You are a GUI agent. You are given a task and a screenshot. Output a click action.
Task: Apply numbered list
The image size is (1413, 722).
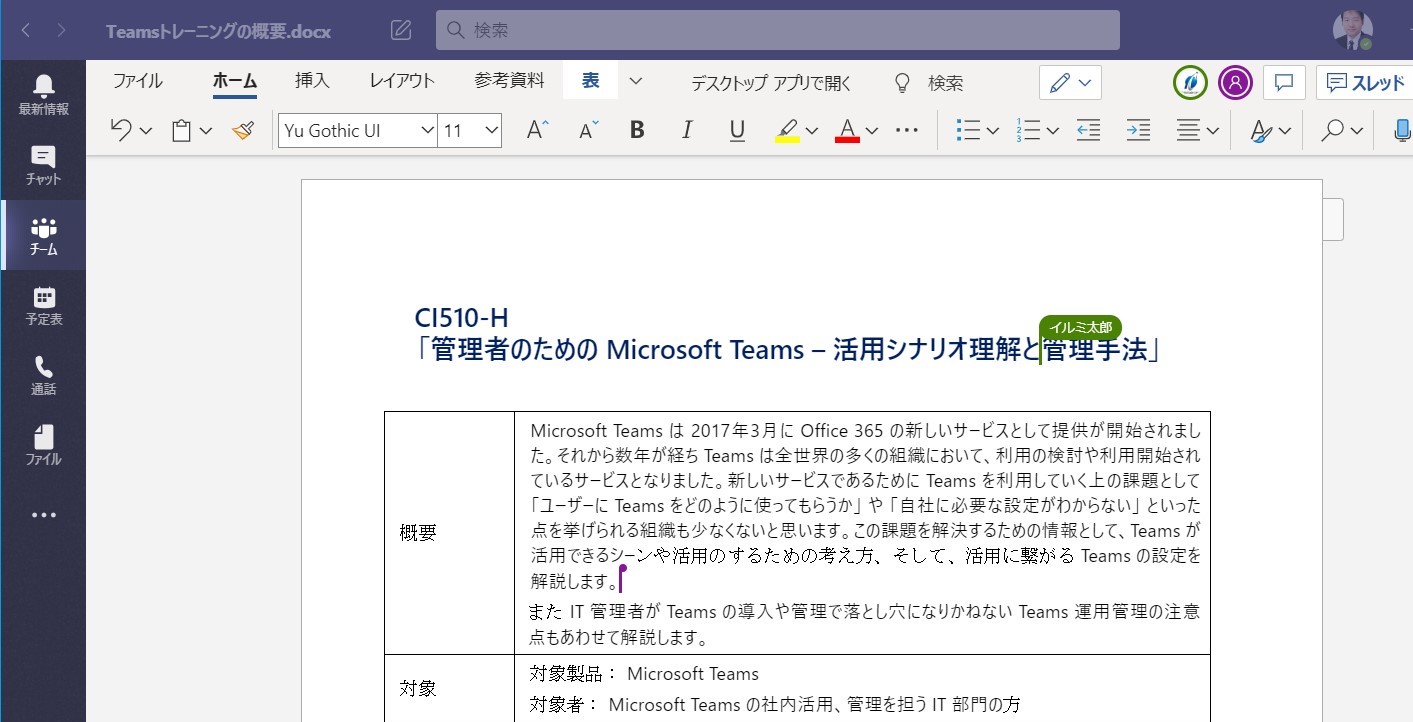click(x=1027, y=130)
